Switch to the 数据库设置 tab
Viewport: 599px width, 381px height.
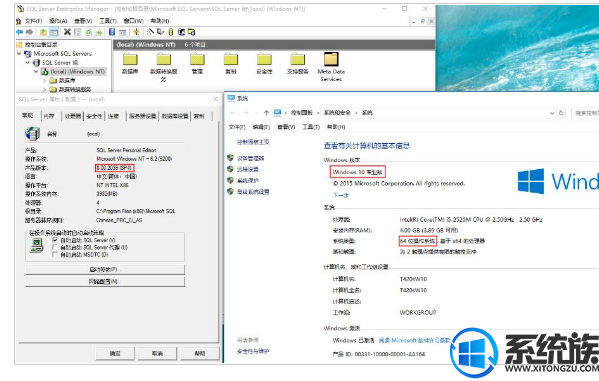click(x=175, y=116)
